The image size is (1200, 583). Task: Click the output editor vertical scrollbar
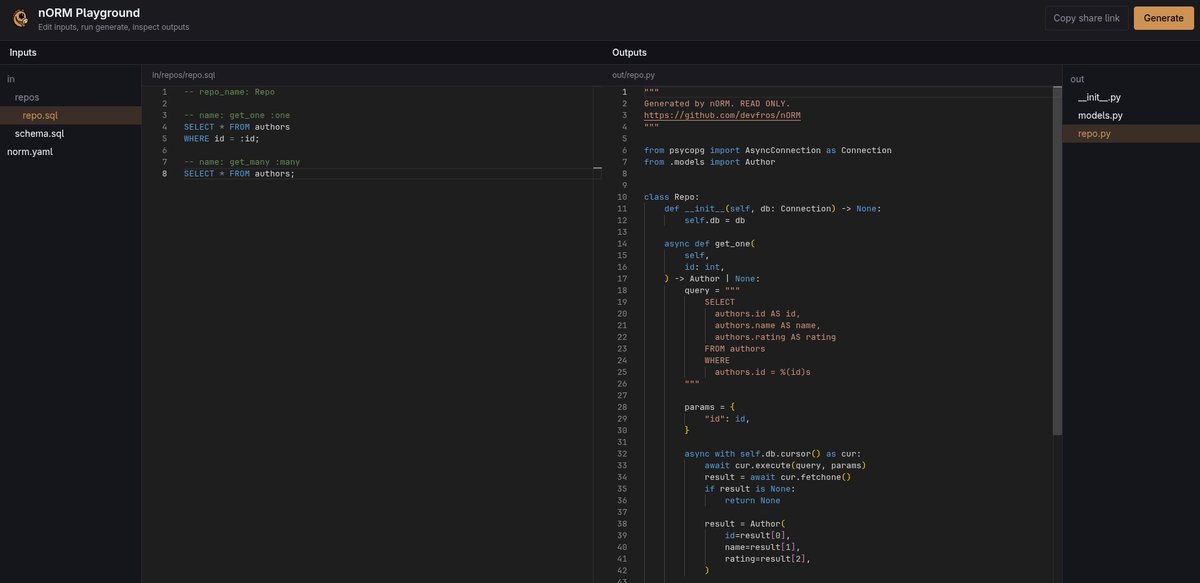tap(1057, 260)
